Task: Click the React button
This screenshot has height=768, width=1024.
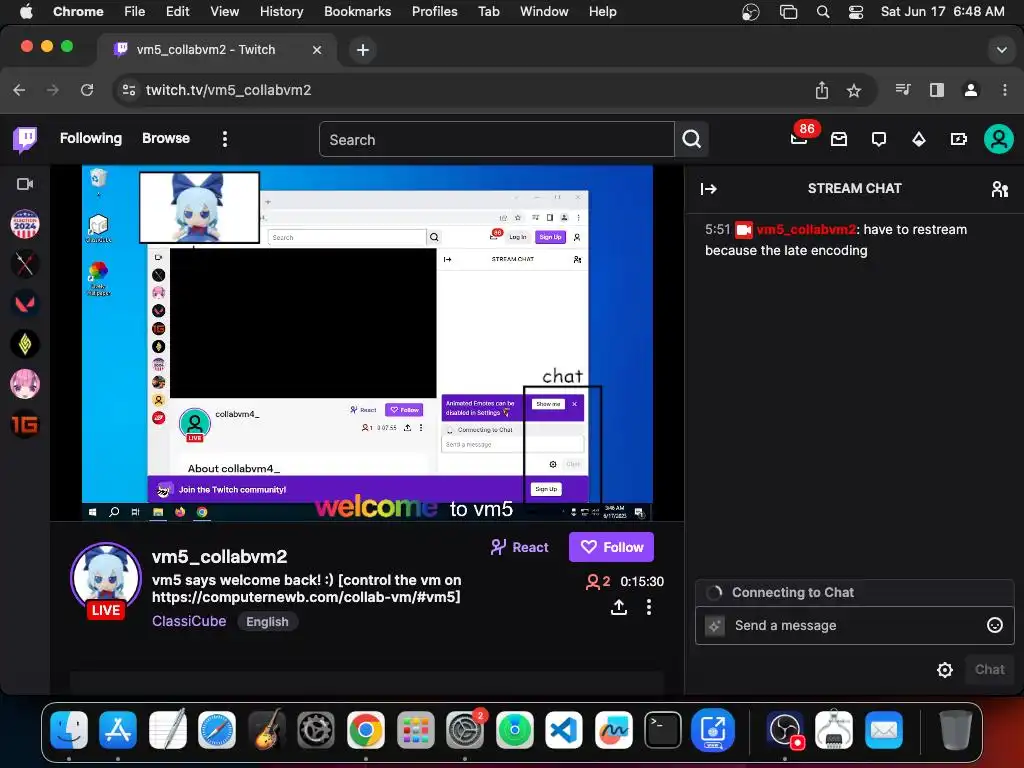Action: click(x=520, y=547)
